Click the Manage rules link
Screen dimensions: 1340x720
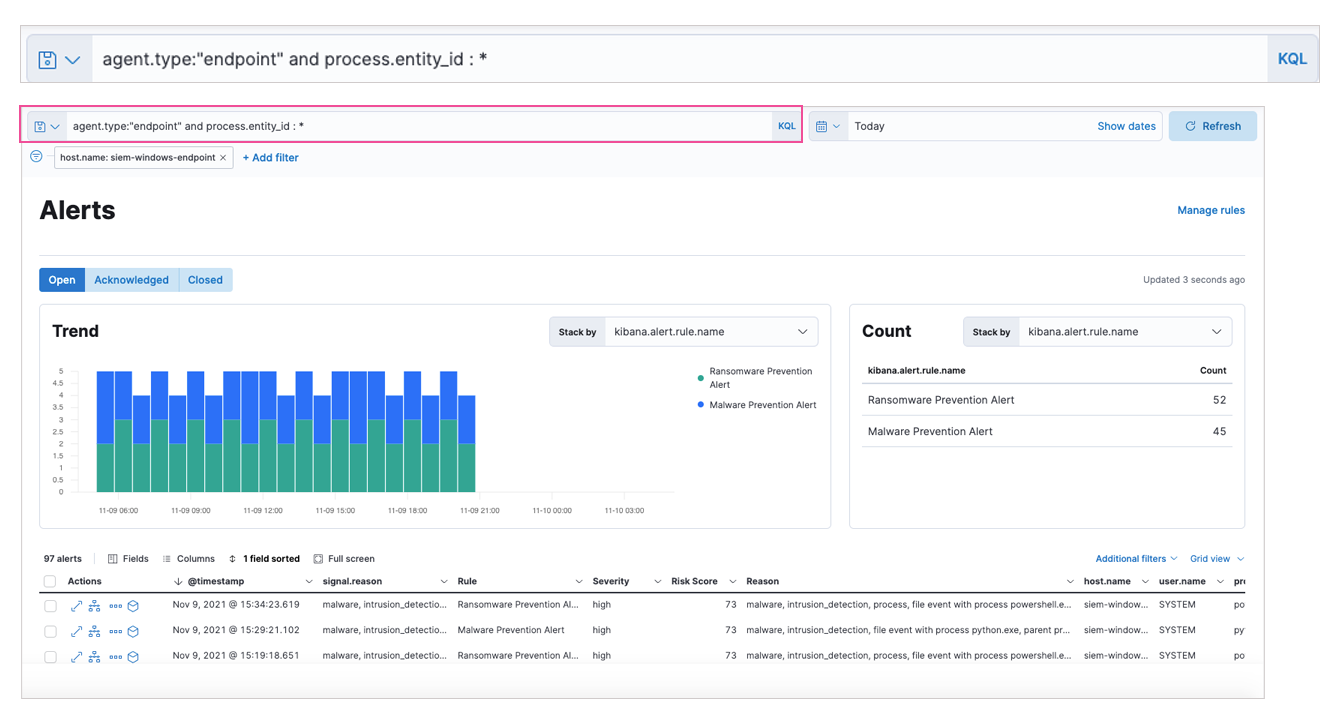[1211, 210]
